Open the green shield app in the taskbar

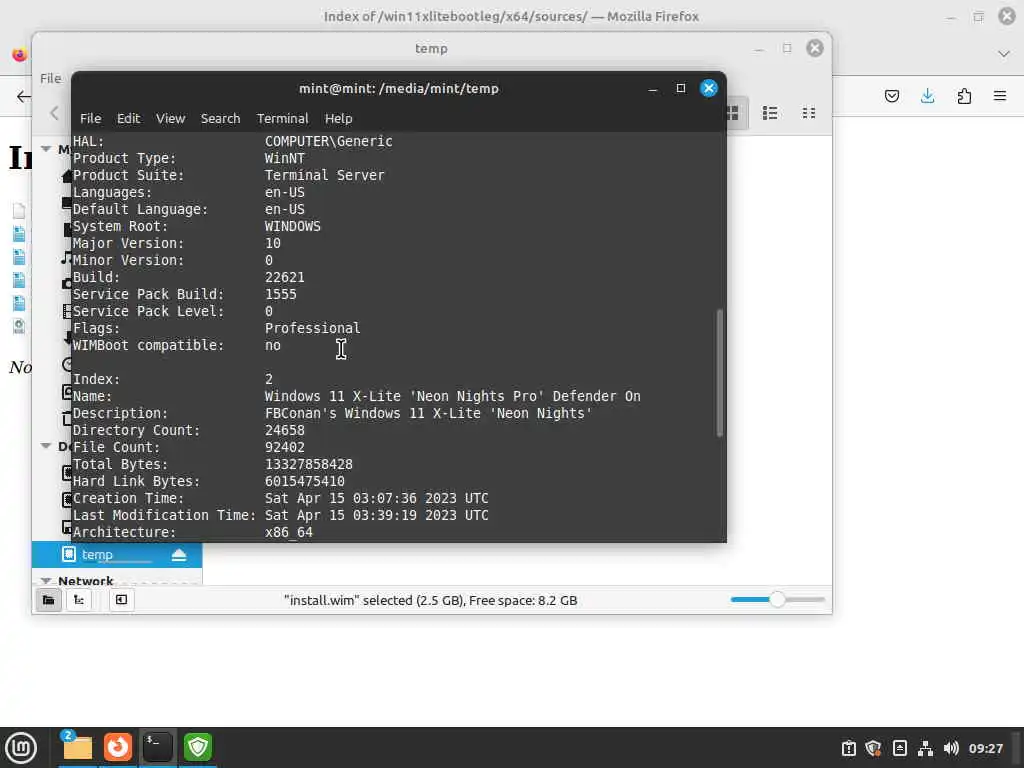(x=198, y=747)
